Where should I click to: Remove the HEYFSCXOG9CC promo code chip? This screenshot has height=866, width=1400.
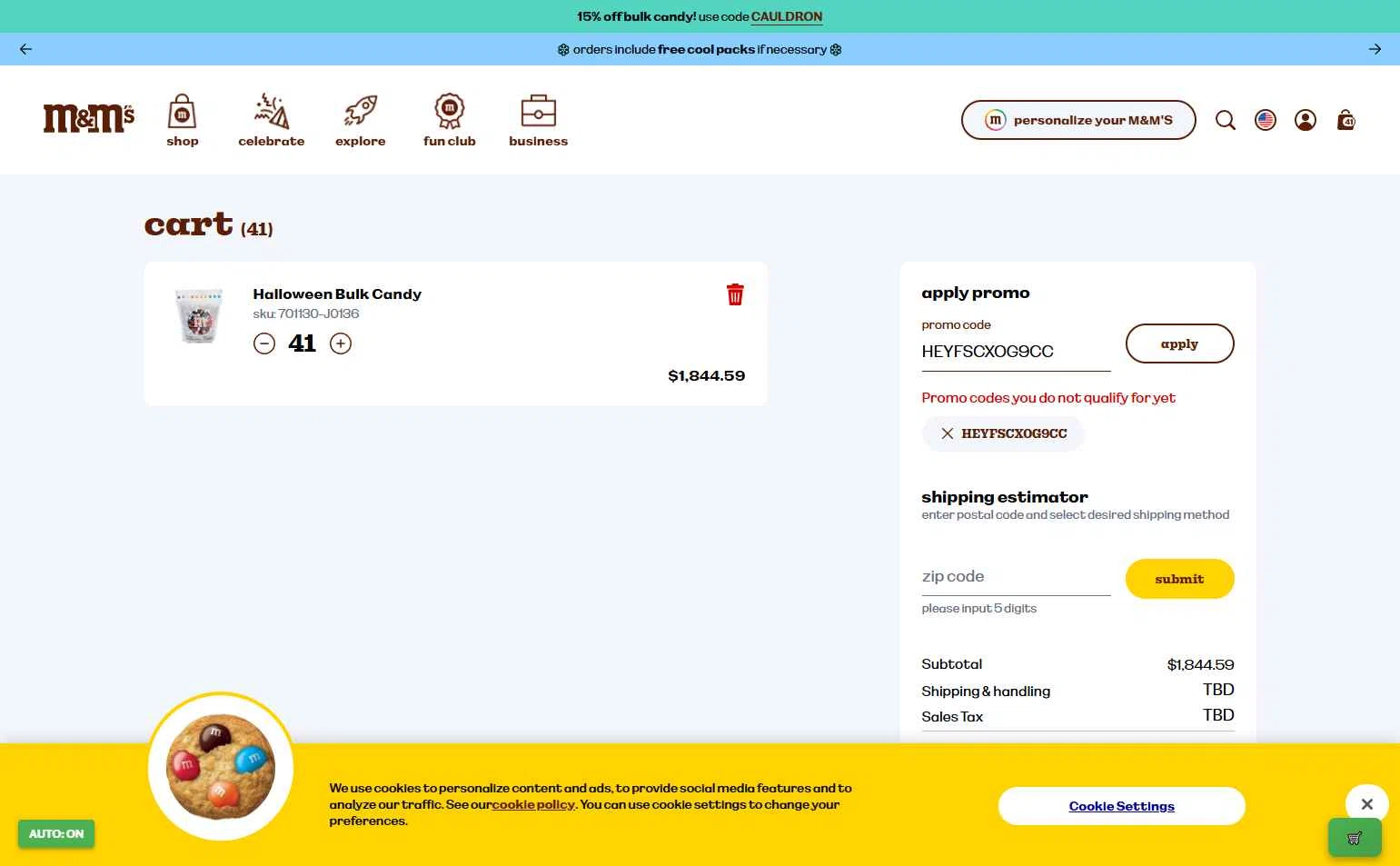pos(947,433)
